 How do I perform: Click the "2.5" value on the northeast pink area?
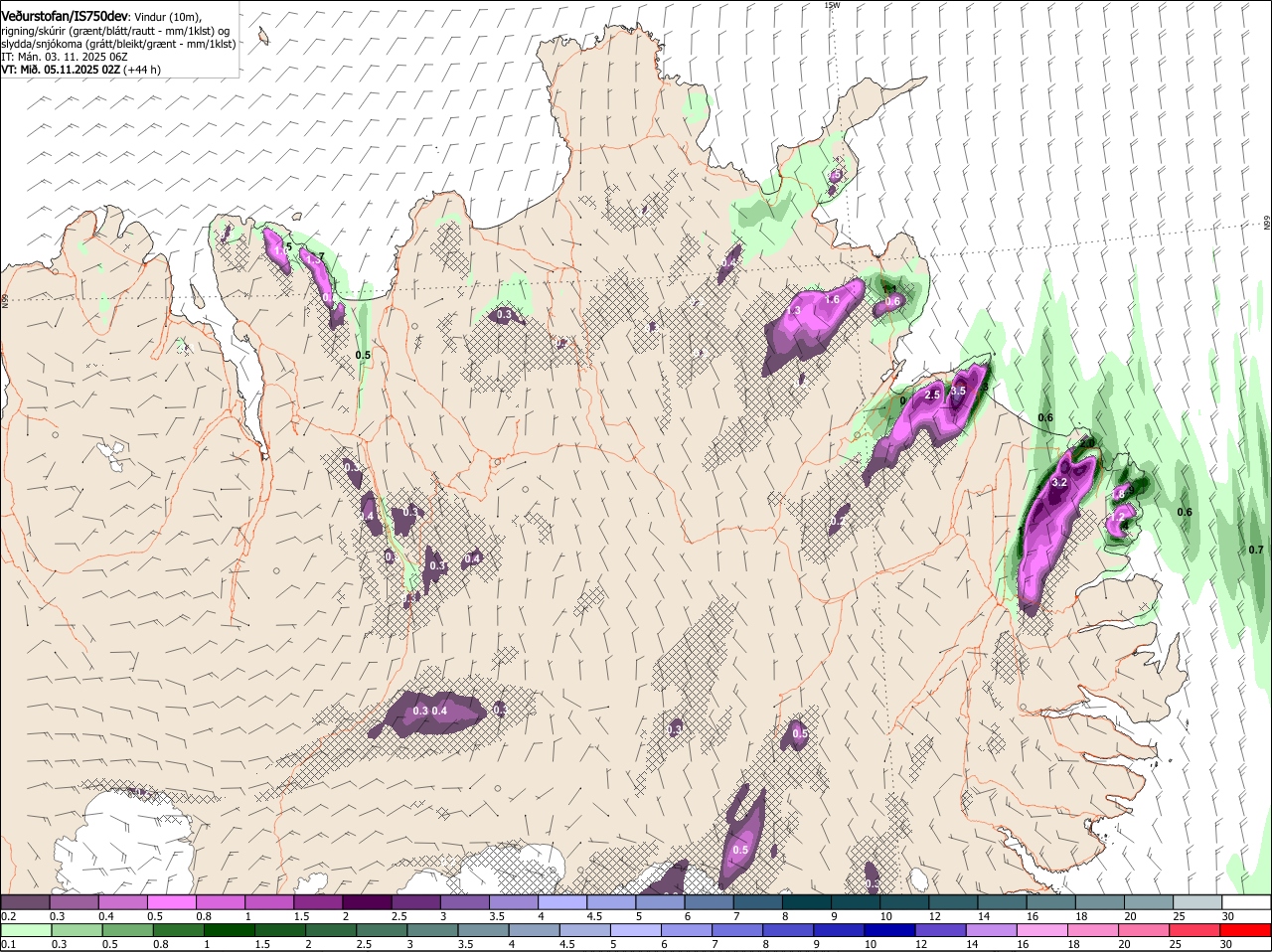(932, 396)
